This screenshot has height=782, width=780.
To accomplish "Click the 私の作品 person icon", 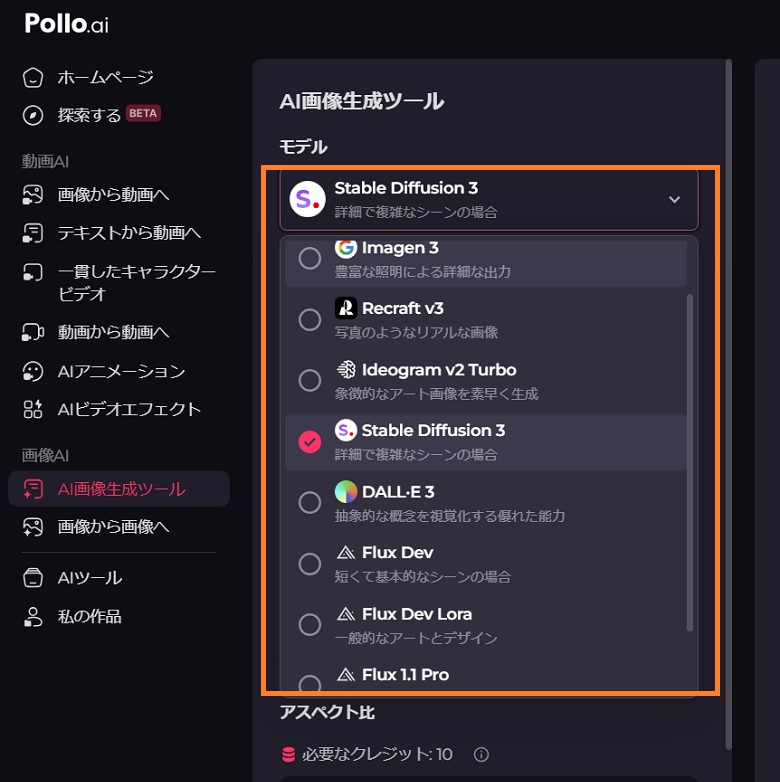I will [x=33, y=616].
